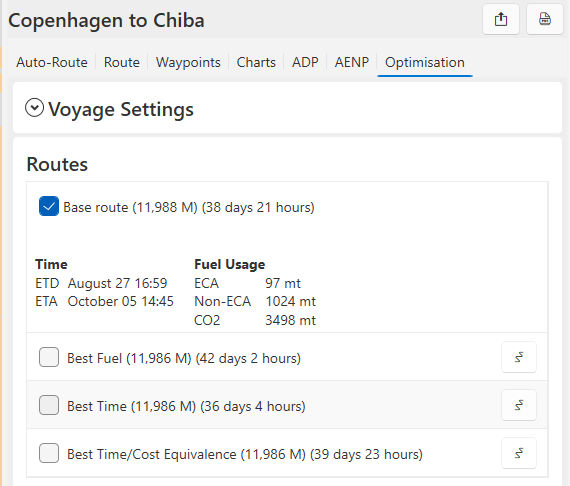Screen dimensions: 570x486
Task: Tick the Best Time/Cost Equivalence checkbox
Action: (x=49, y=453)
